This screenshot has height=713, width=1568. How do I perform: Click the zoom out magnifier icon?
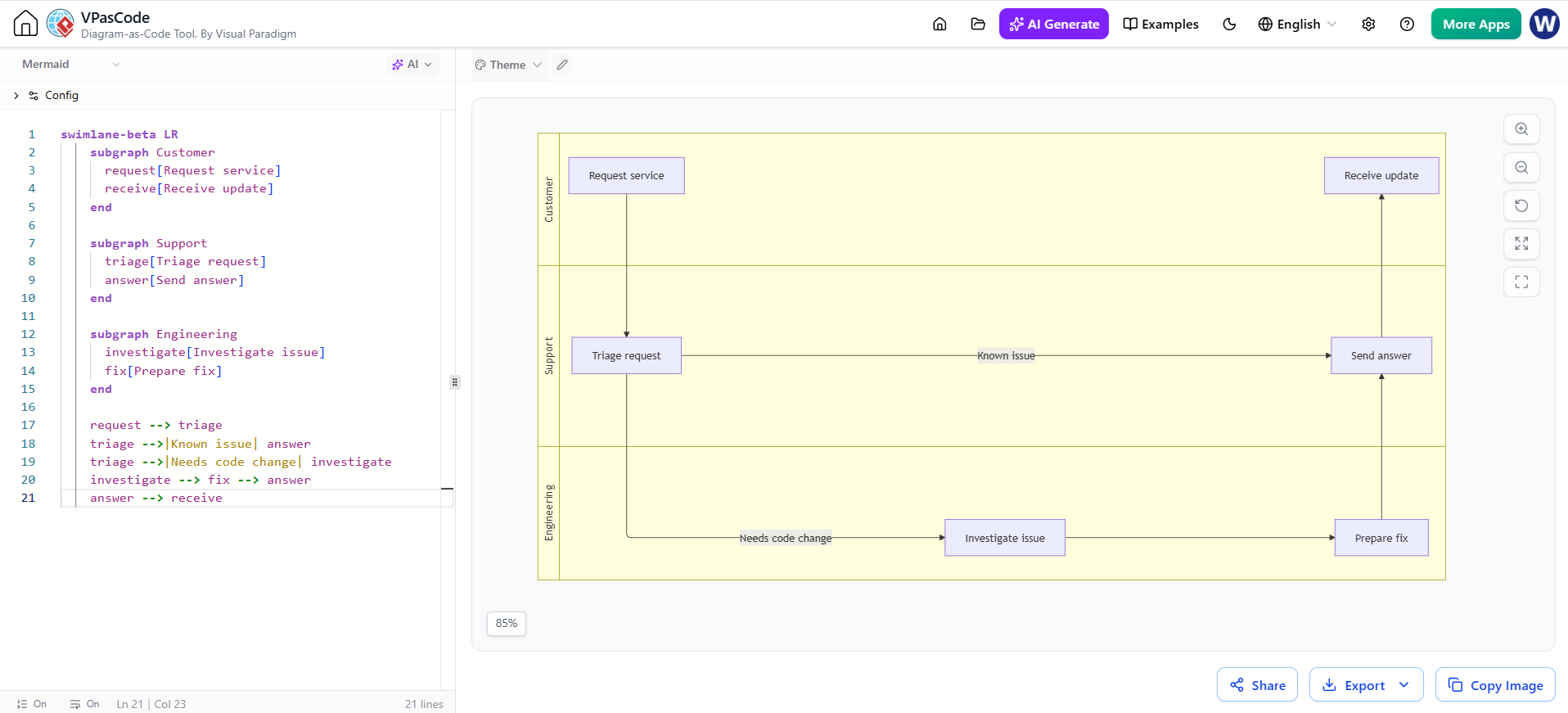pos(1521,167)
